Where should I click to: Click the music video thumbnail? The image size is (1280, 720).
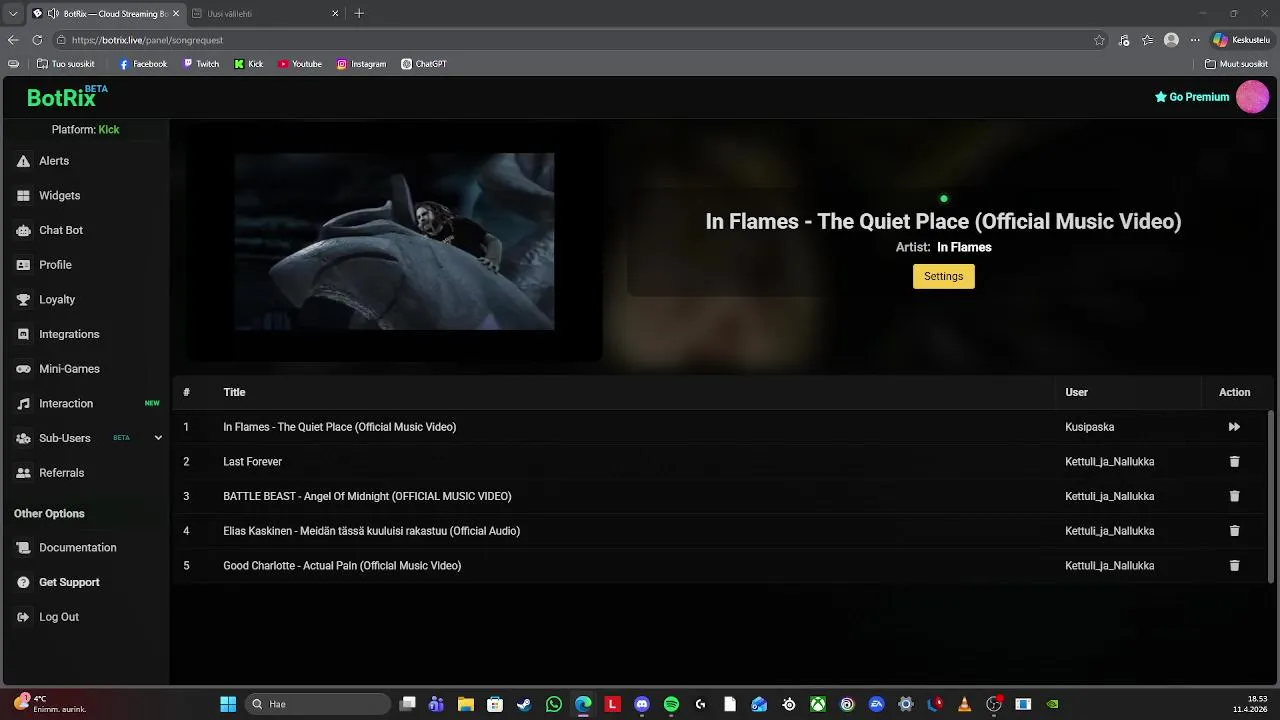click(394, 241)
